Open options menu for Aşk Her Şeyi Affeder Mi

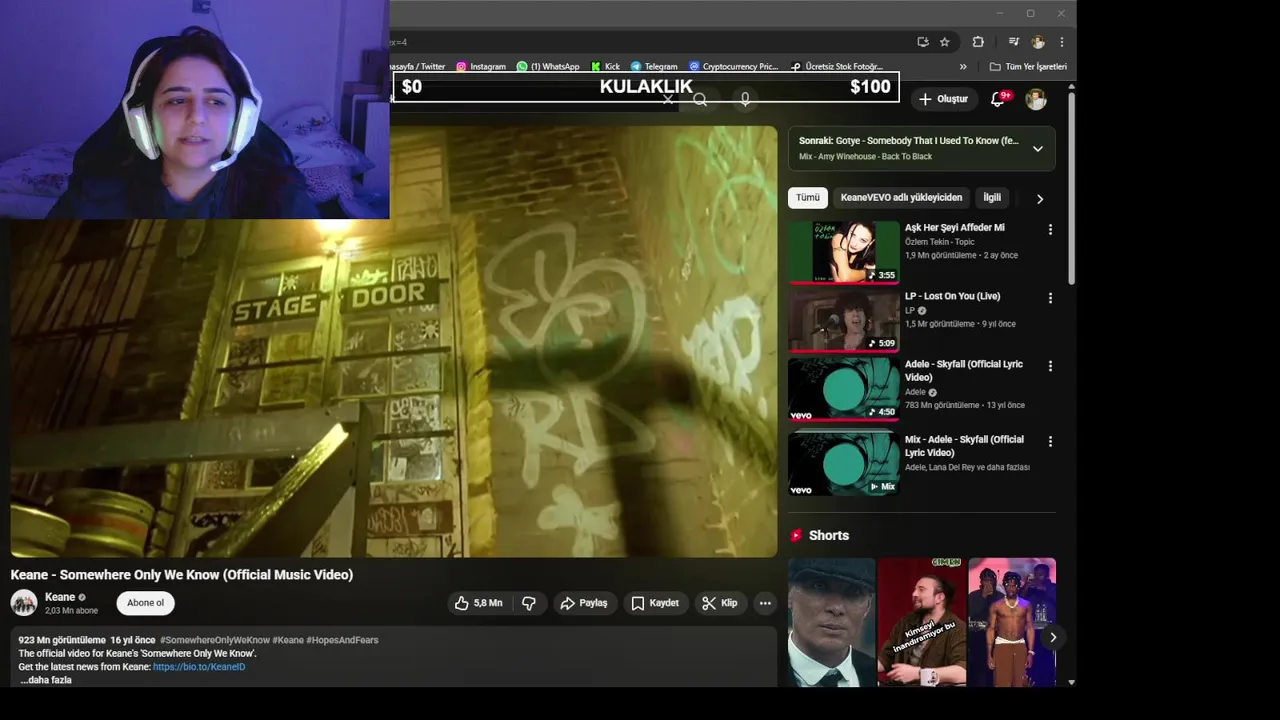tap(1050, 230)
